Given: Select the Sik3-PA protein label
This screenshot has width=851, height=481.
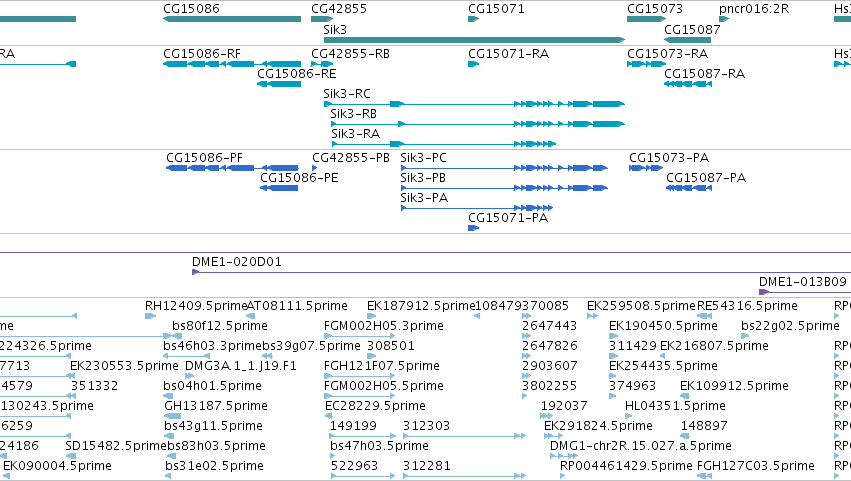Looking at the screenshot, I should (x=424, y=198).
